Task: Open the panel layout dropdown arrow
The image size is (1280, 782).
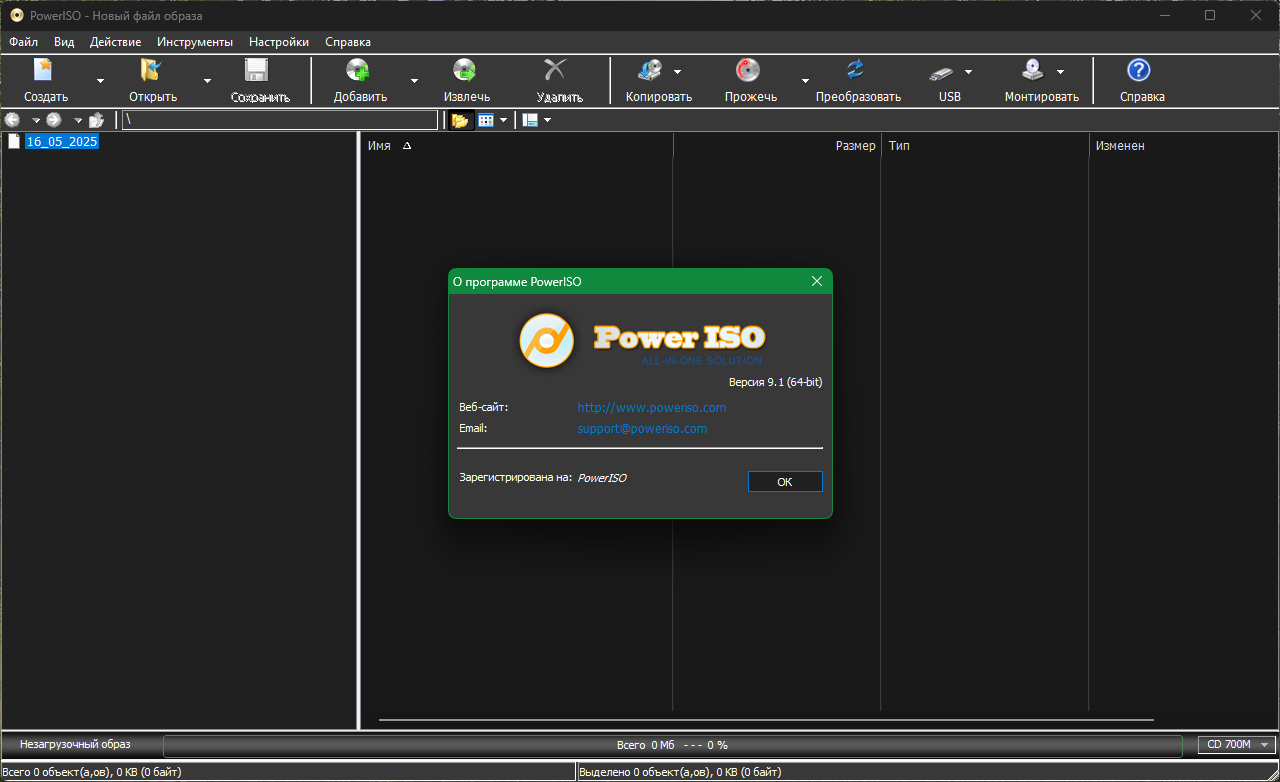Action: tap(547, 120)
